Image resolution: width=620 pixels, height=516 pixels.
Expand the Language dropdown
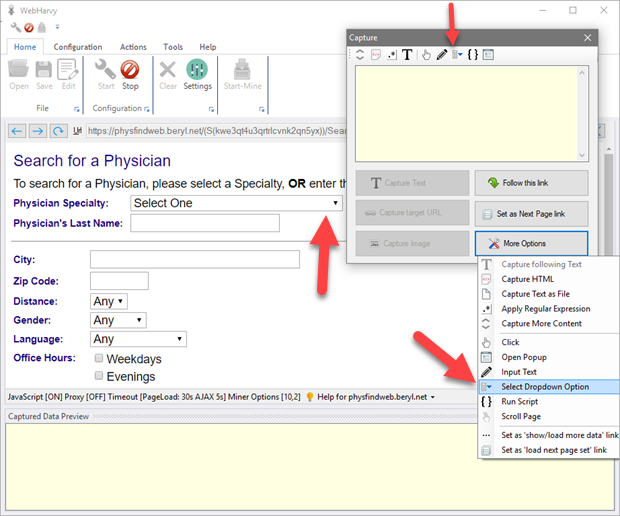point(138,340)
